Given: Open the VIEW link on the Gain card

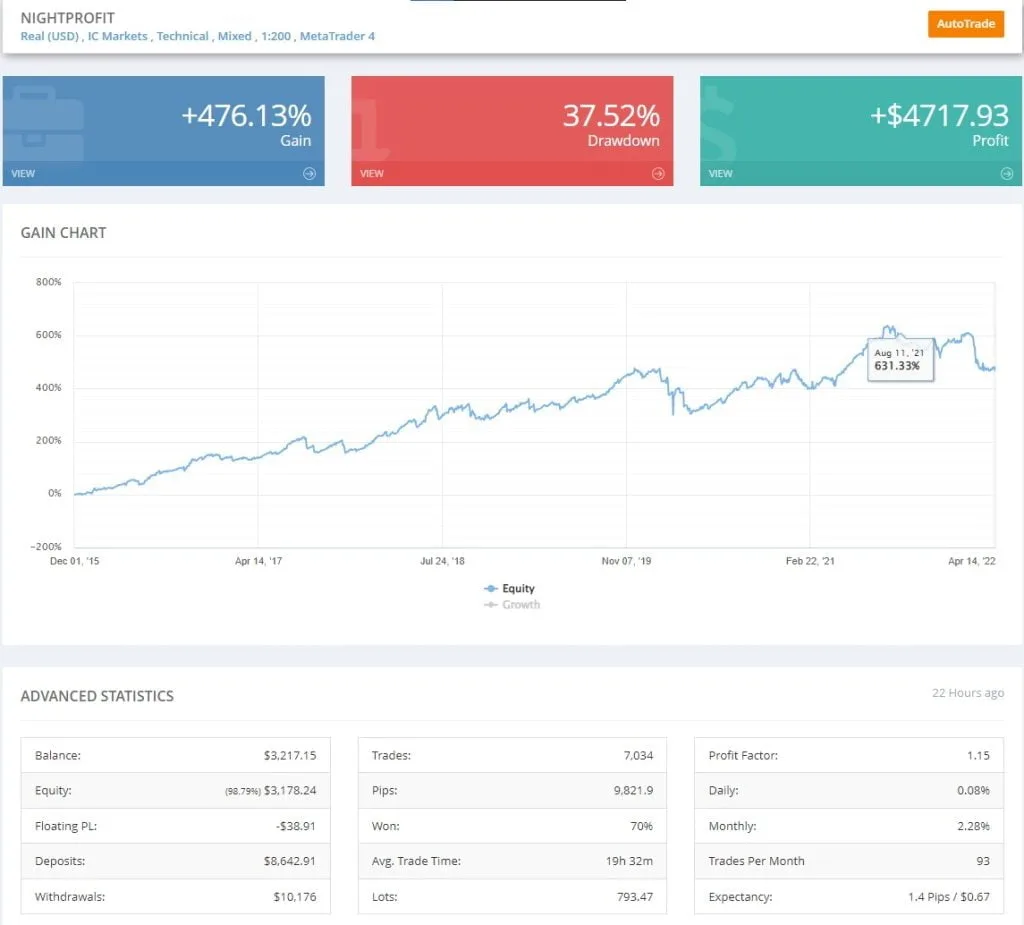Looking at the screenshot, I should pyautogui.click(x=22, y=173).
